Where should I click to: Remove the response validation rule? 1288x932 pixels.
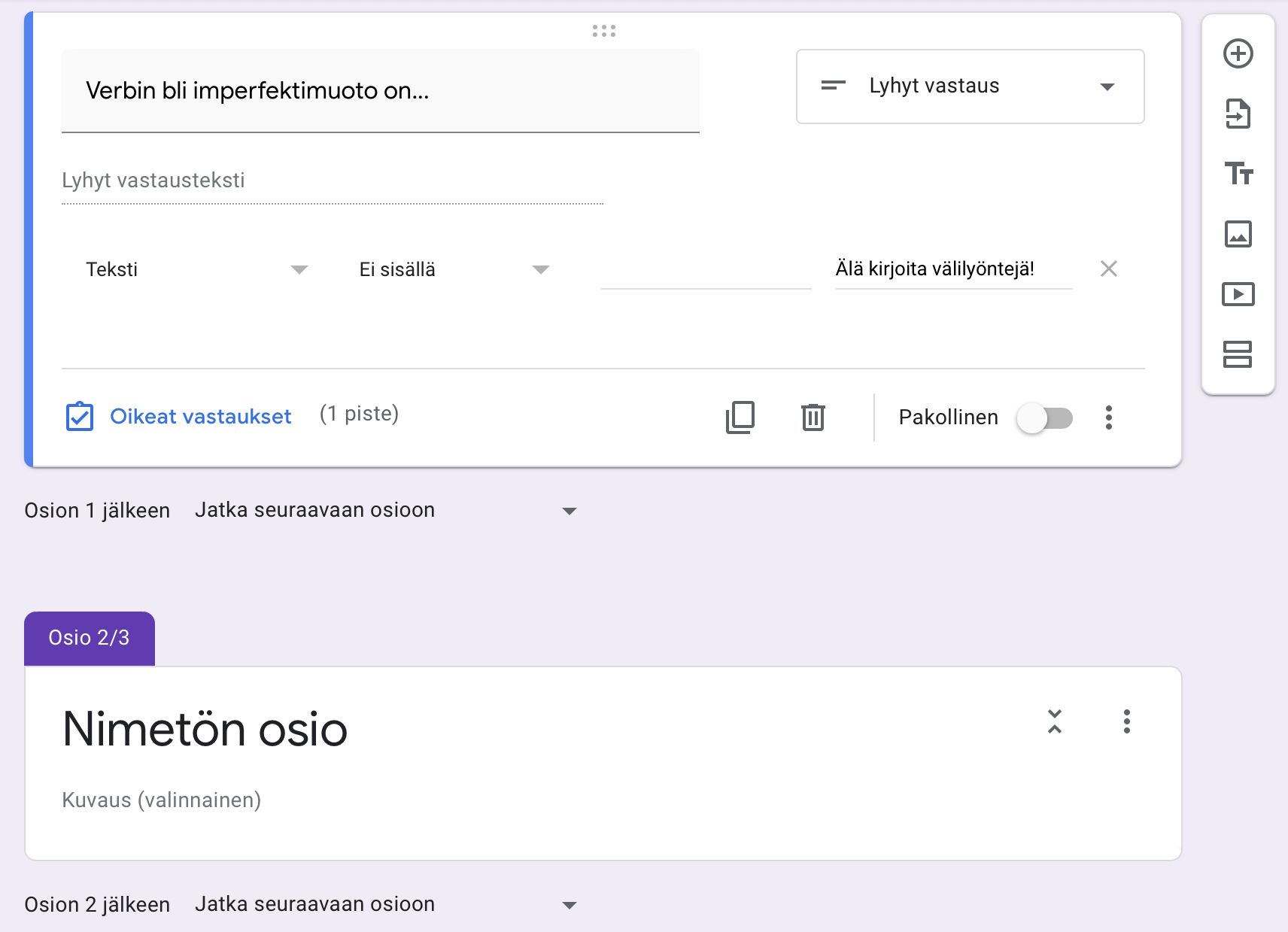[x=1108, y=269]
